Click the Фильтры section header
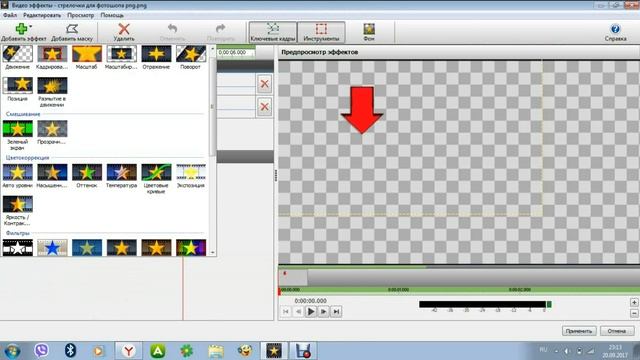 [x=18, y=233]
